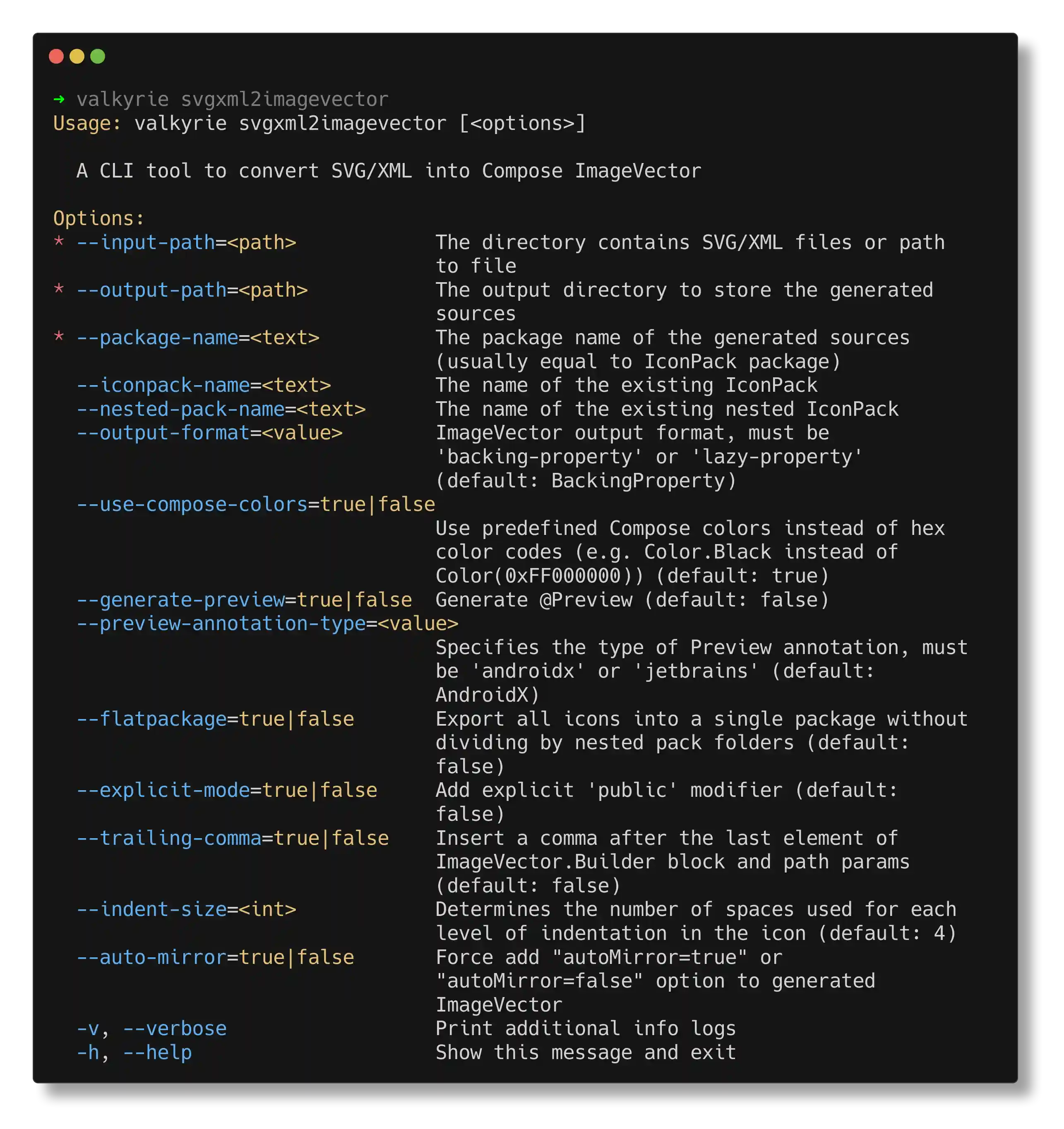Click the green prompt arrow icon
Viewport: 1064px width, 1129px height.
(58, 99)
